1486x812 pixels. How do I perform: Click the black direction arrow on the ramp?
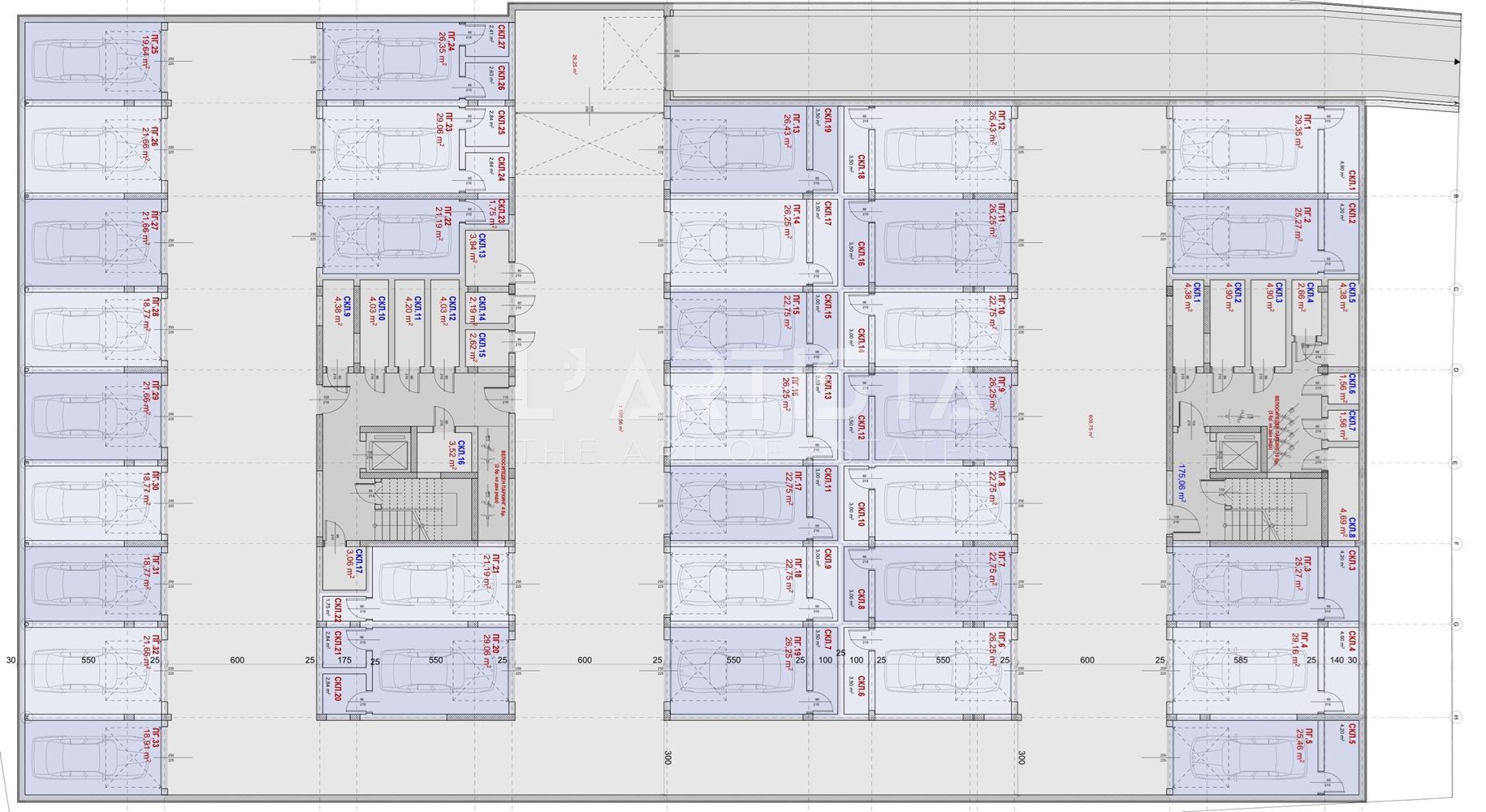click(1457, 62)
